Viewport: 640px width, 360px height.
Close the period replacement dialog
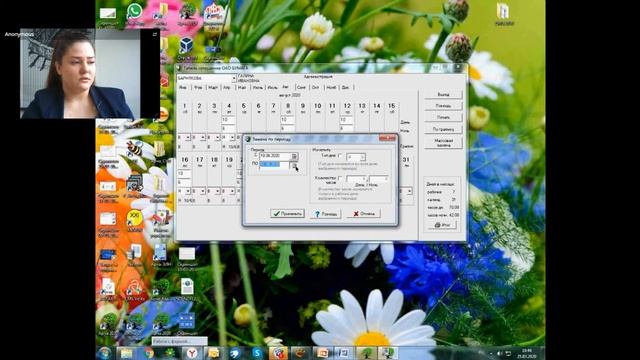(387, 138)
